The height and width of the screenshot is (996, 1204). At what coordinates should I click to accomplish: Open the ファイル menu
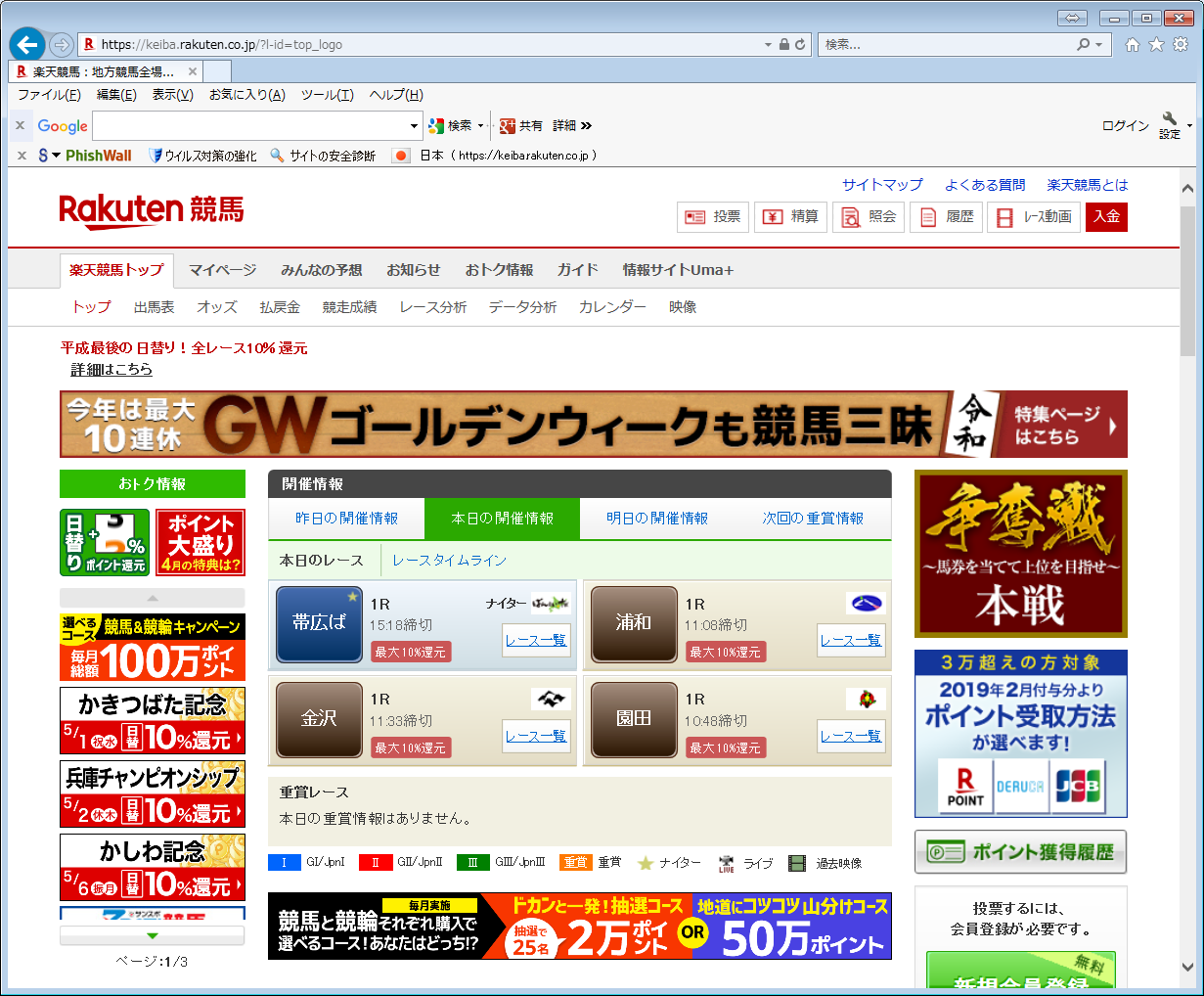[49, 95]
